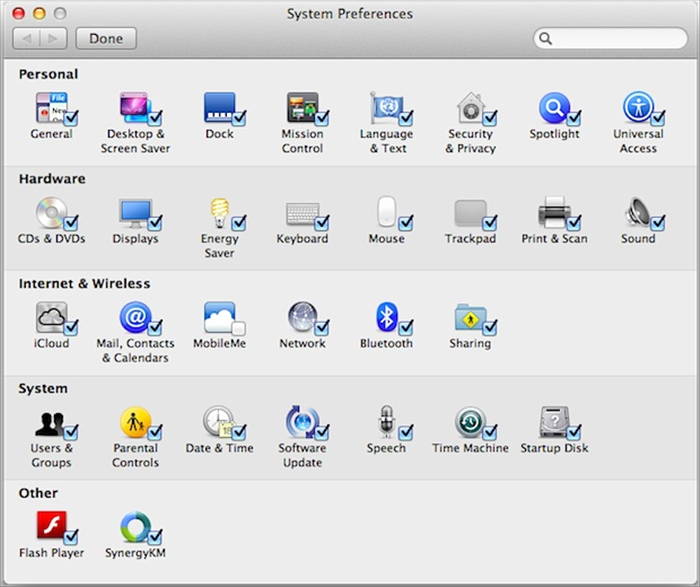Click the System section heading
Viewport: 700px width, 587px height.
[43, 388]
